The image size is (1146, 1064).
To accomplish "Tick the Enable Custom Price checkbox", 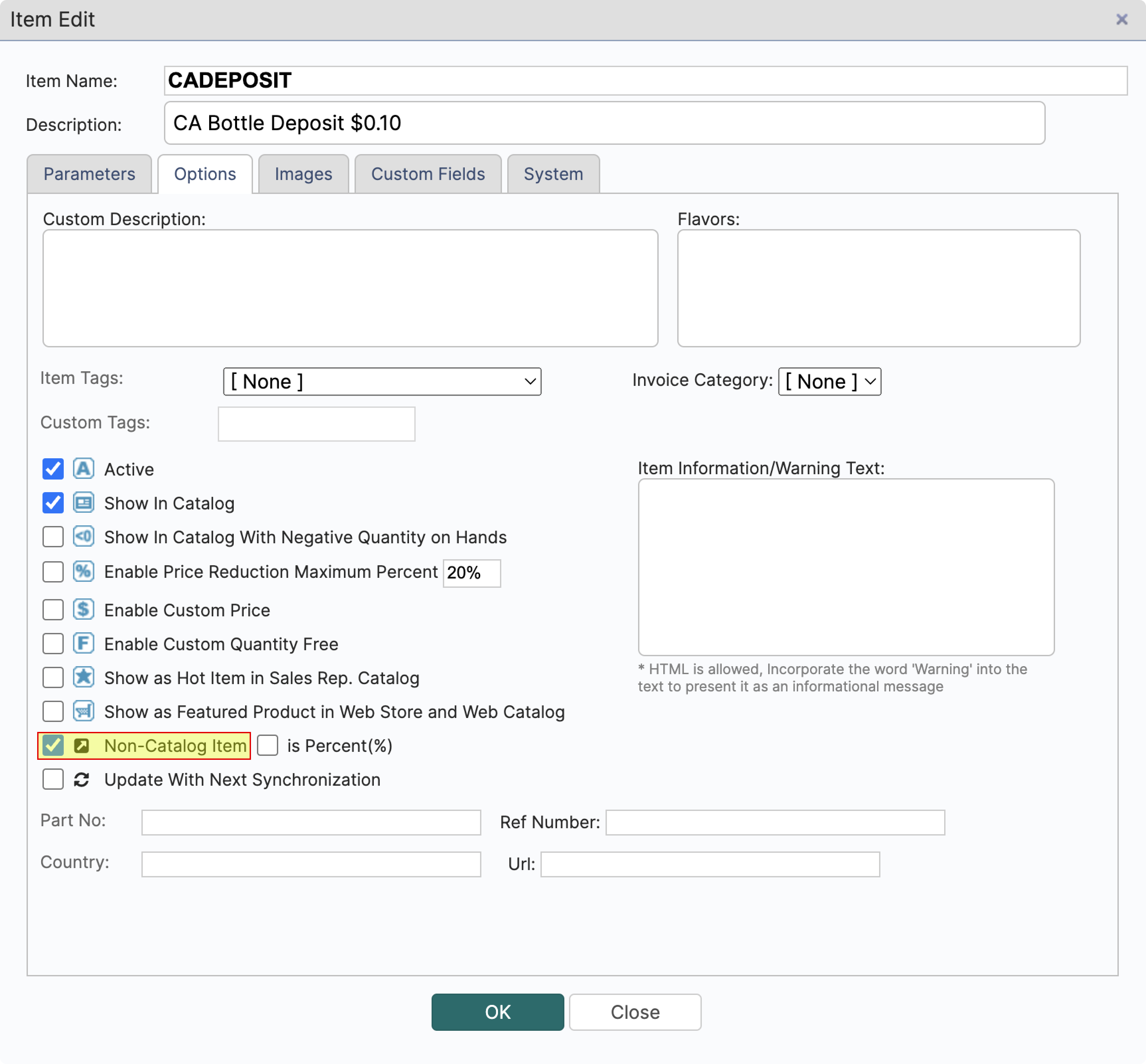I will coord(53,610).
